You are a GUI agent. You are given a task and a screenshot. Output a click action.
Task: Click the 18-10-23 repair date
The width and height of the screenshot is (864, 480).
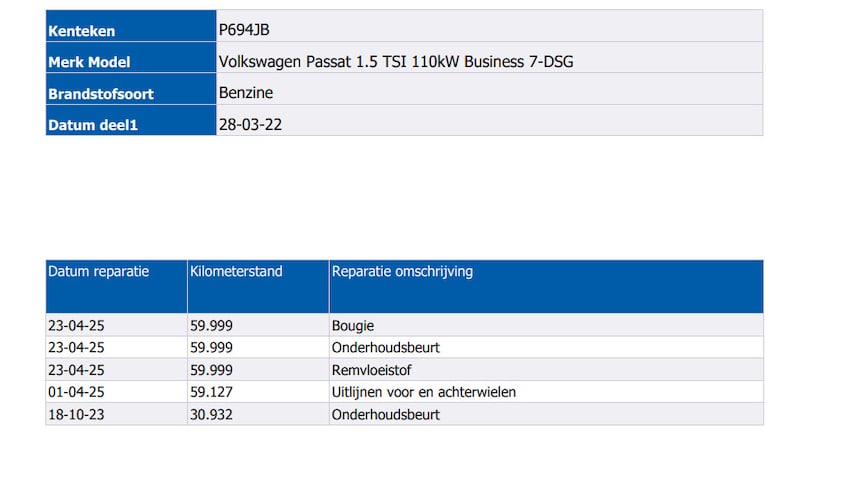[77, 414]
